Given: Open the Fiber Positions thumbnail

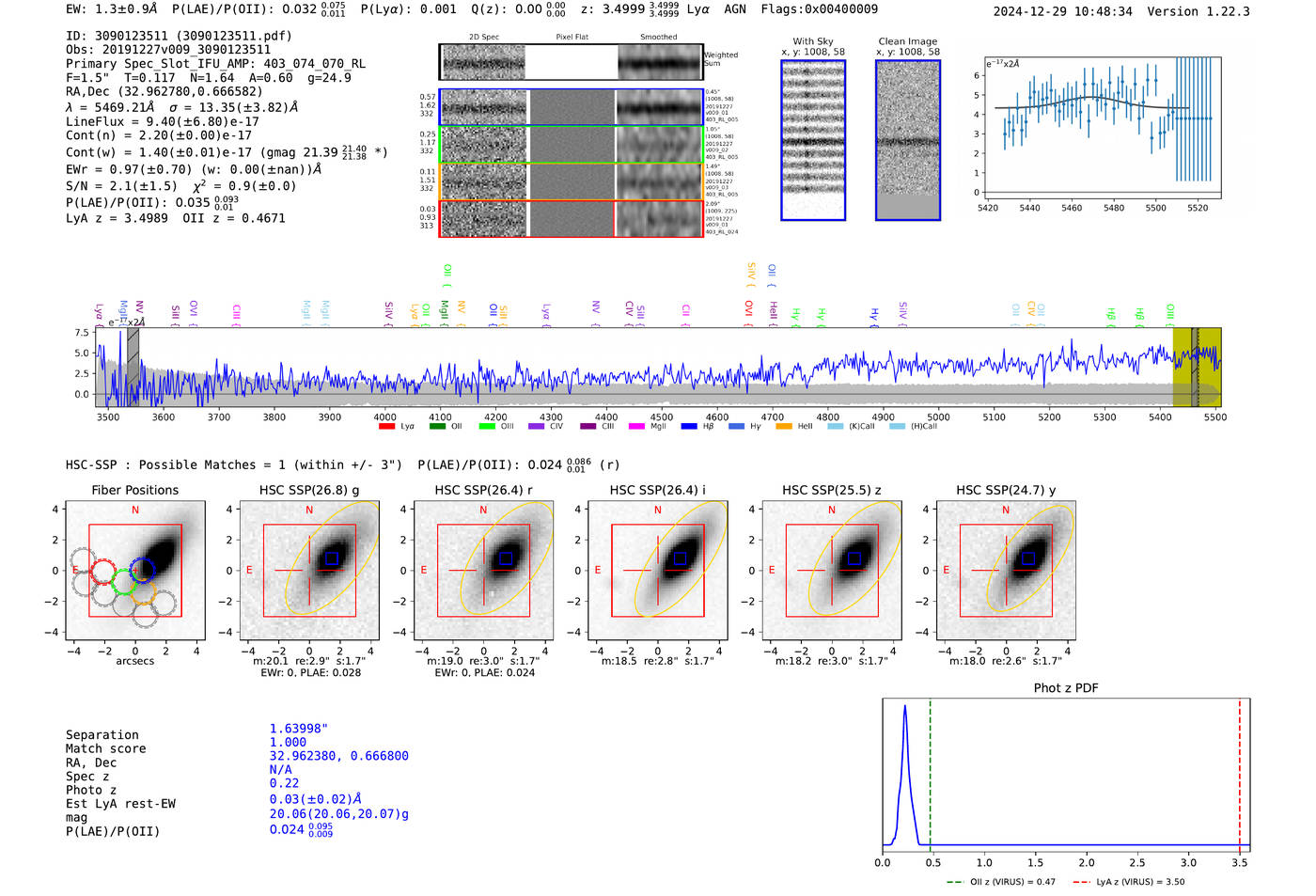Looking at the screenshot, I should click(x=135, y=571).
